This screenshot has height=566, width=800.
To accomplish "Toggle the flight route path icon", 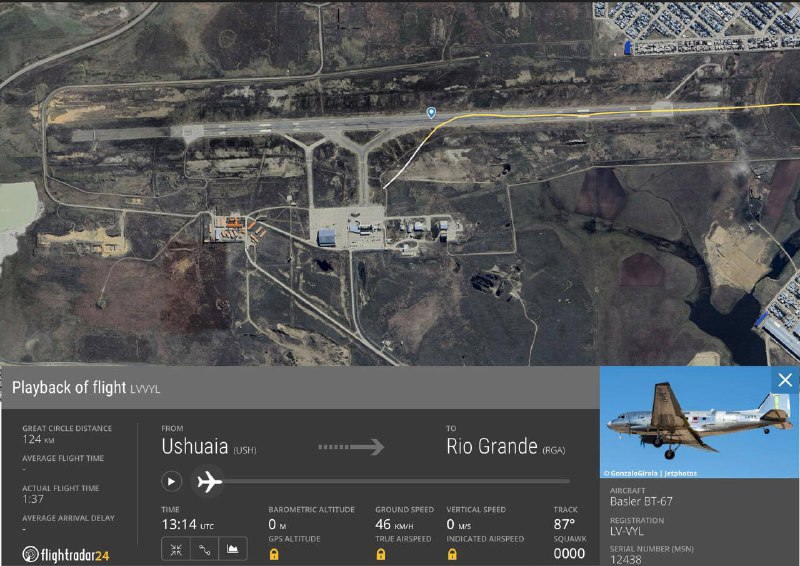I will pyautogui.click(x=204, y=548).
